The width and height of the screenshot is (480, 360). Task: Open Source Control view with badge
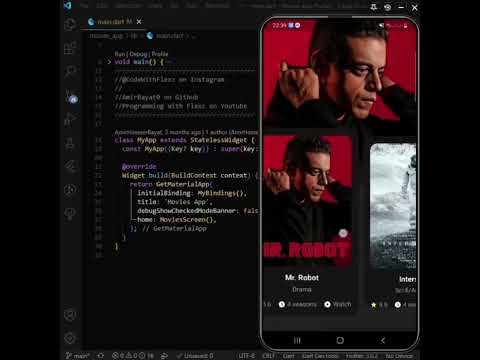(x=71, y=96)
